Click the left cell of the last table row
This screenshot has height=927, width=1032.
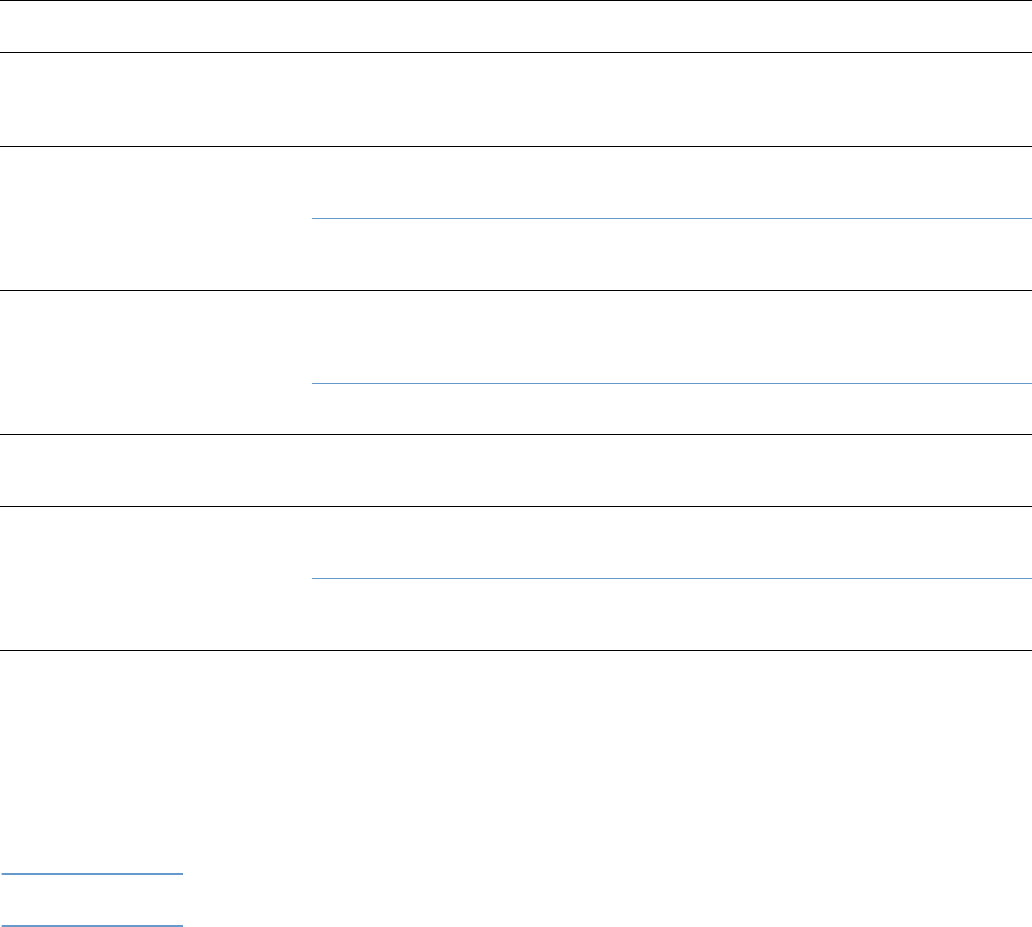pyautogui.click(x=155, y=579)
